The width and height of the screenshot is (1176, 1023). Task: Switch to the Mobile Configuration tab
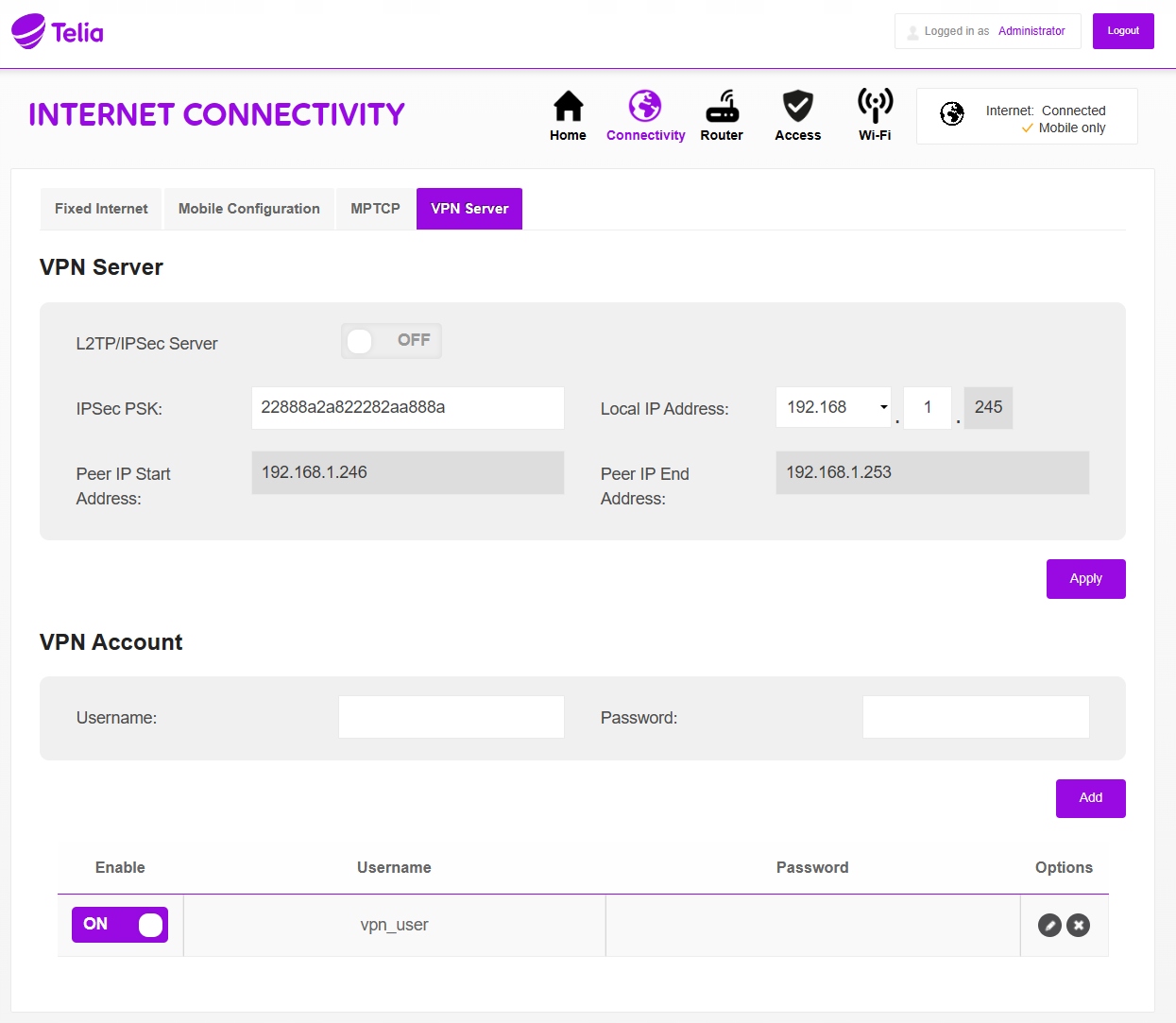point(249,209)
